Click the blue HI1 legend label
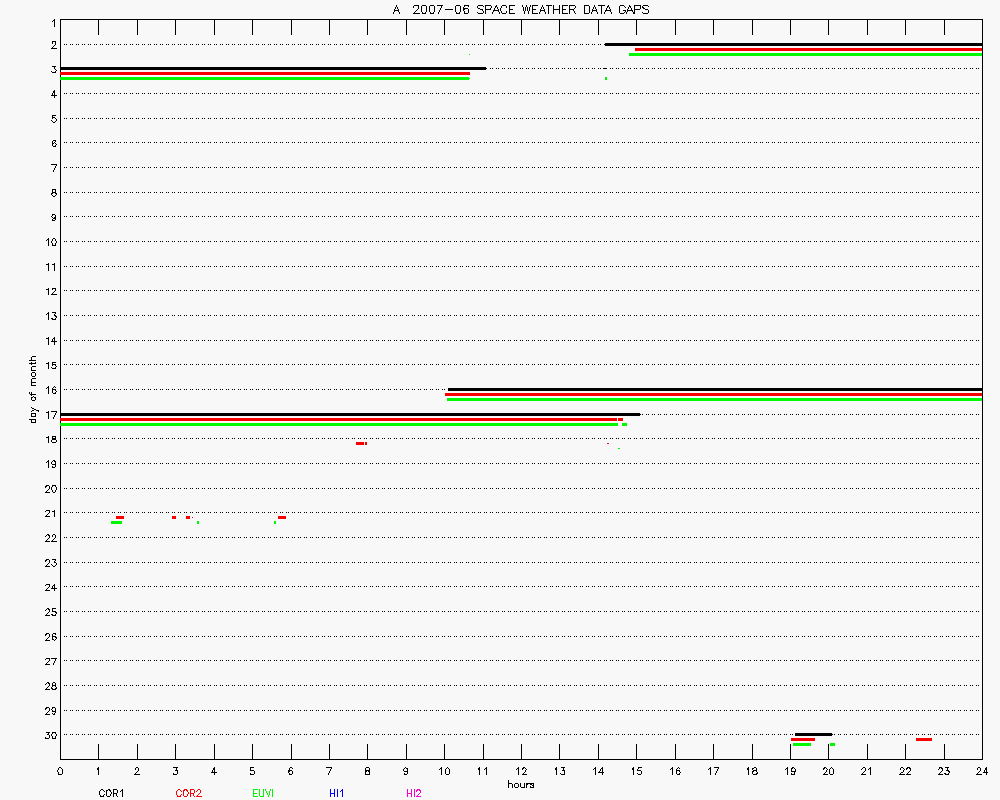This screenshot has width=1000, height=800. (x=337, y=793)
